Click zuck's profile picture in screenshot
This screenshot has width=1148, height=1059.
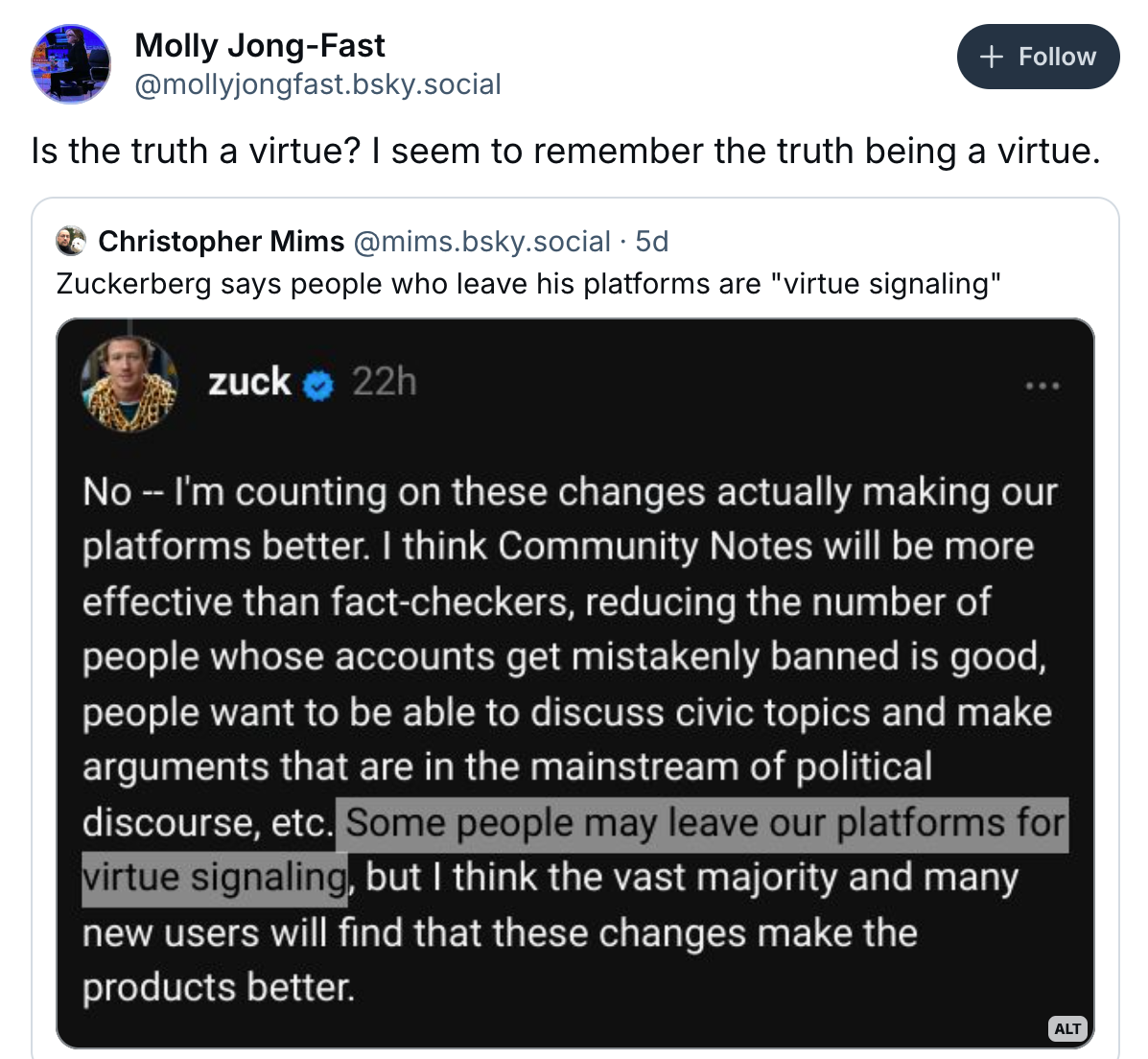click(x=130, y=384)
